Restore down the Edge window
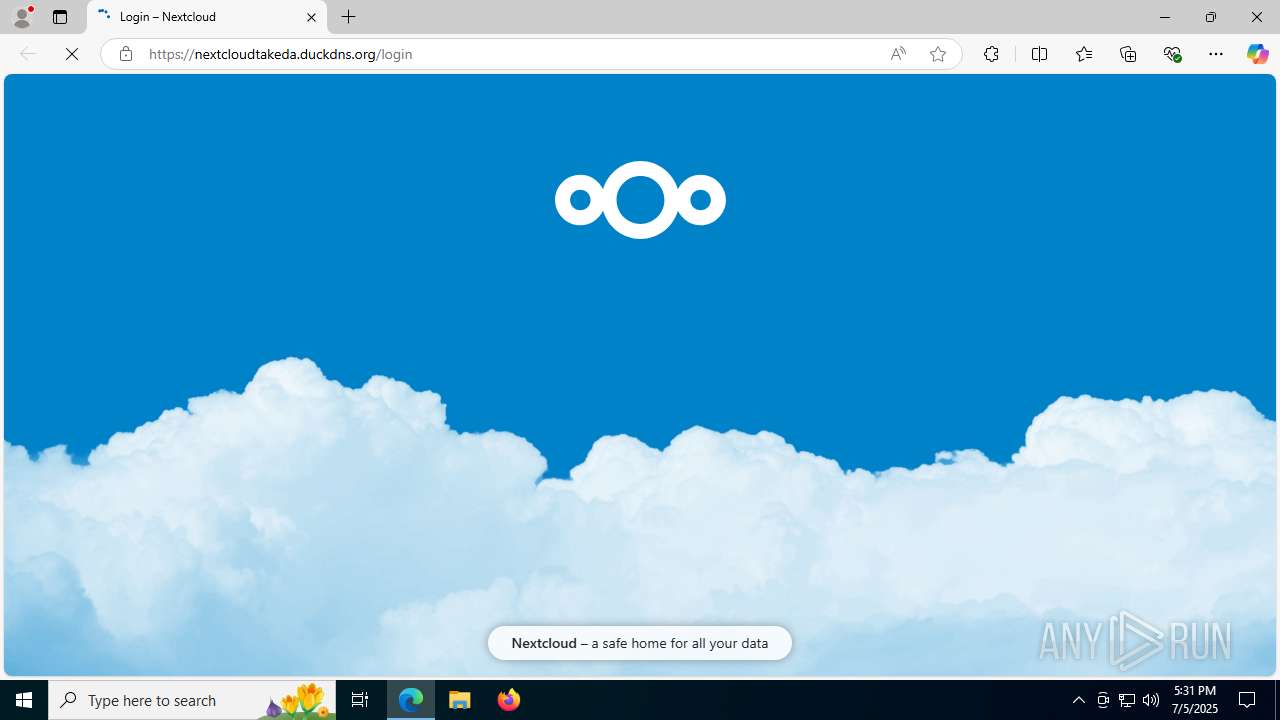The width and height of the screenshot is (1280, 720). pos(1211,17)
